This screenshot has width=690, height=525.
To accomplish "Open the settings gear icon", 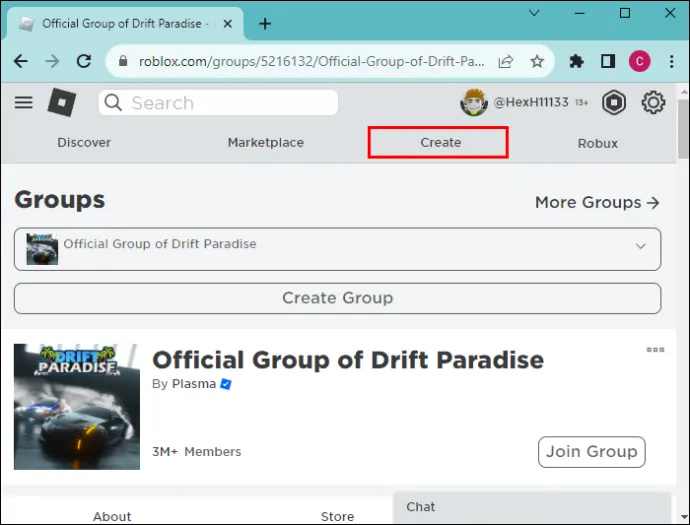I will (x=653, y=103).
